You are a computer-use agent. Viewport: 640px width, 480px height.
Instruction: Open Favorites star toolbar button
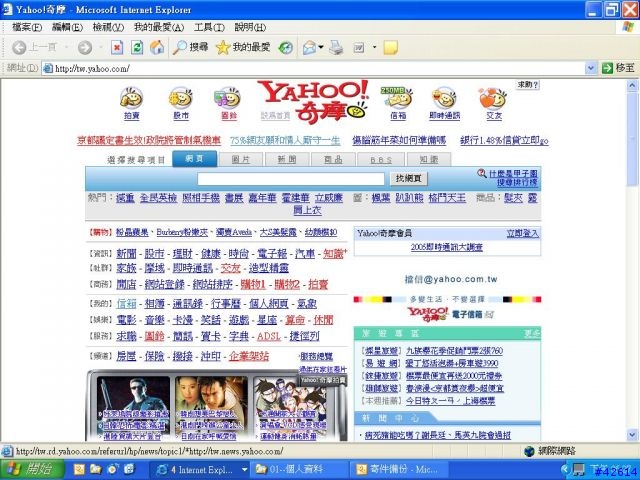(243, 48)
